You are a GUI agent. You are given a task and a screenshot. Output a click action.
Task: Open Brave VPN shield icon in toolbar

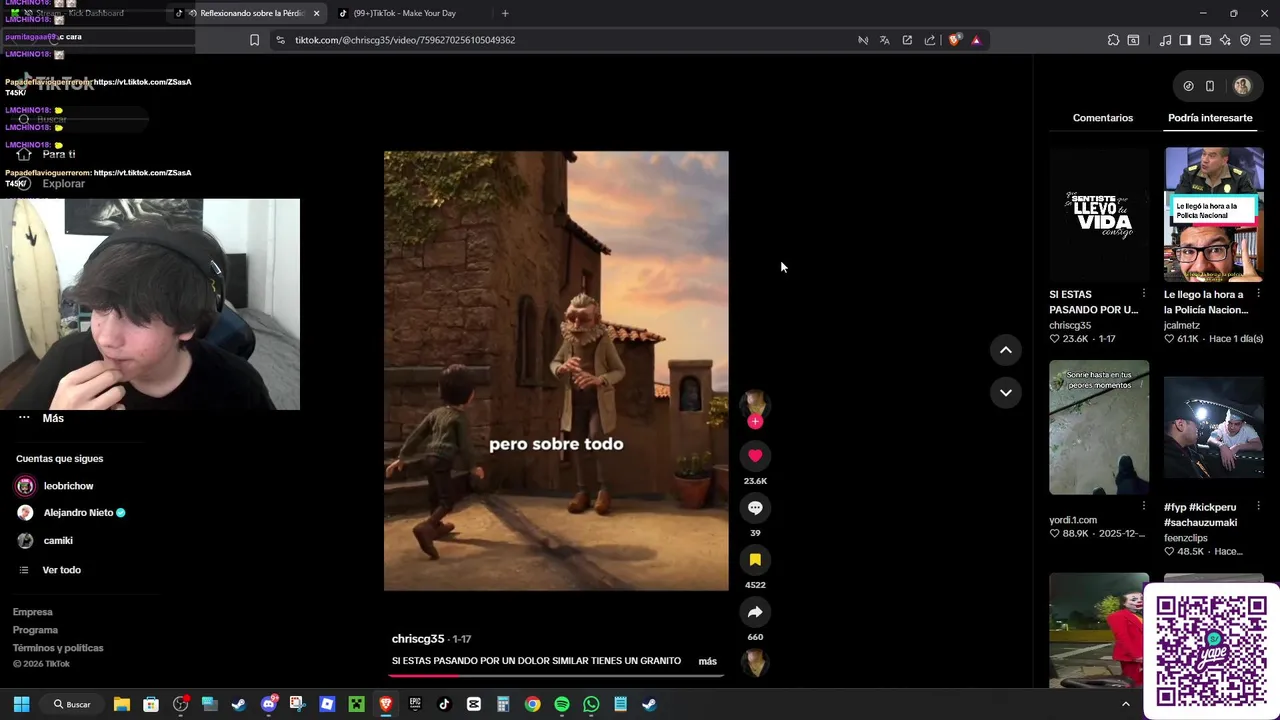click(1245, 40)
